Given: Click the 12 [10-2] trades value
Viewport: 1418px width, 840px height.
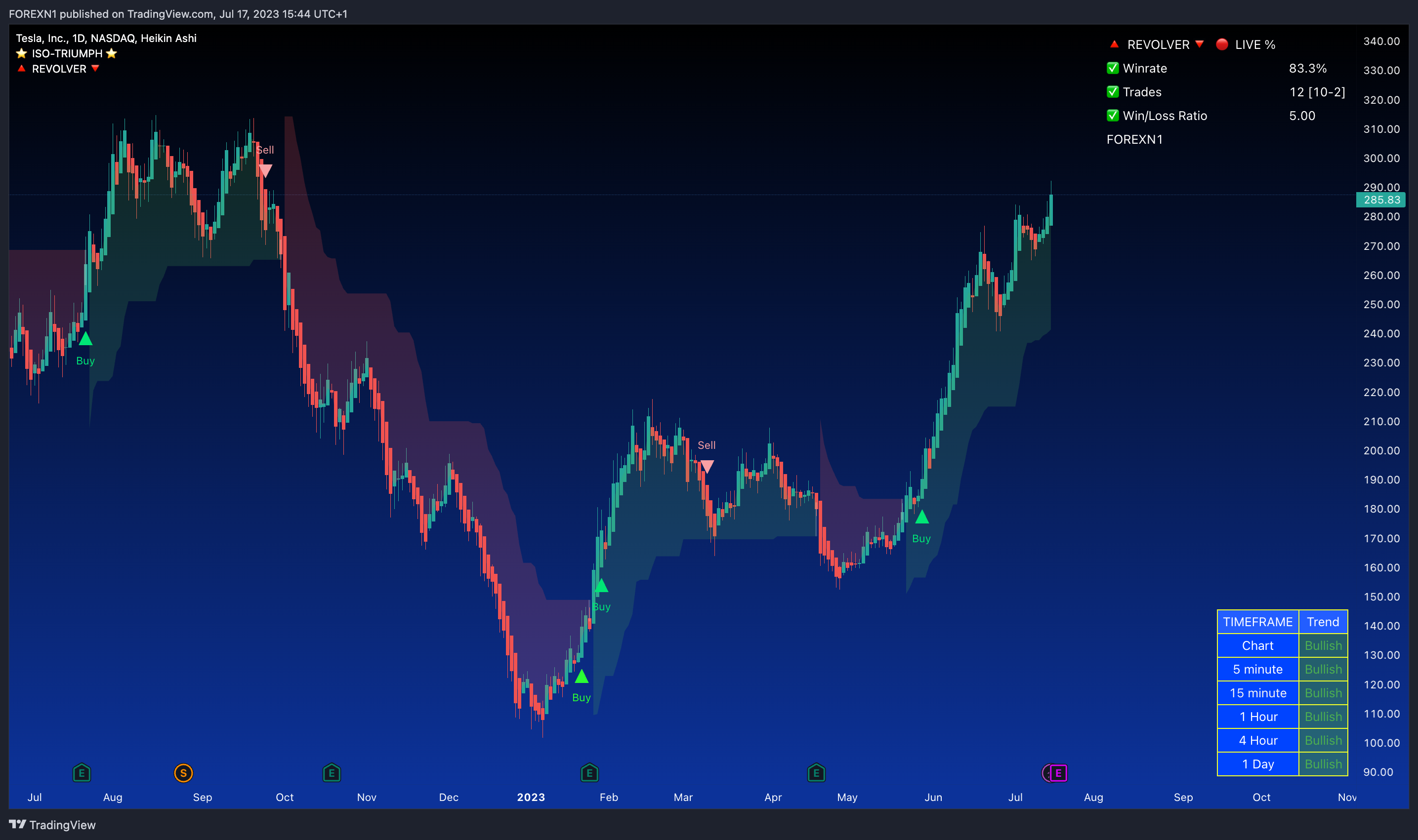Looking at the screenshot, I should [1317, 92].
